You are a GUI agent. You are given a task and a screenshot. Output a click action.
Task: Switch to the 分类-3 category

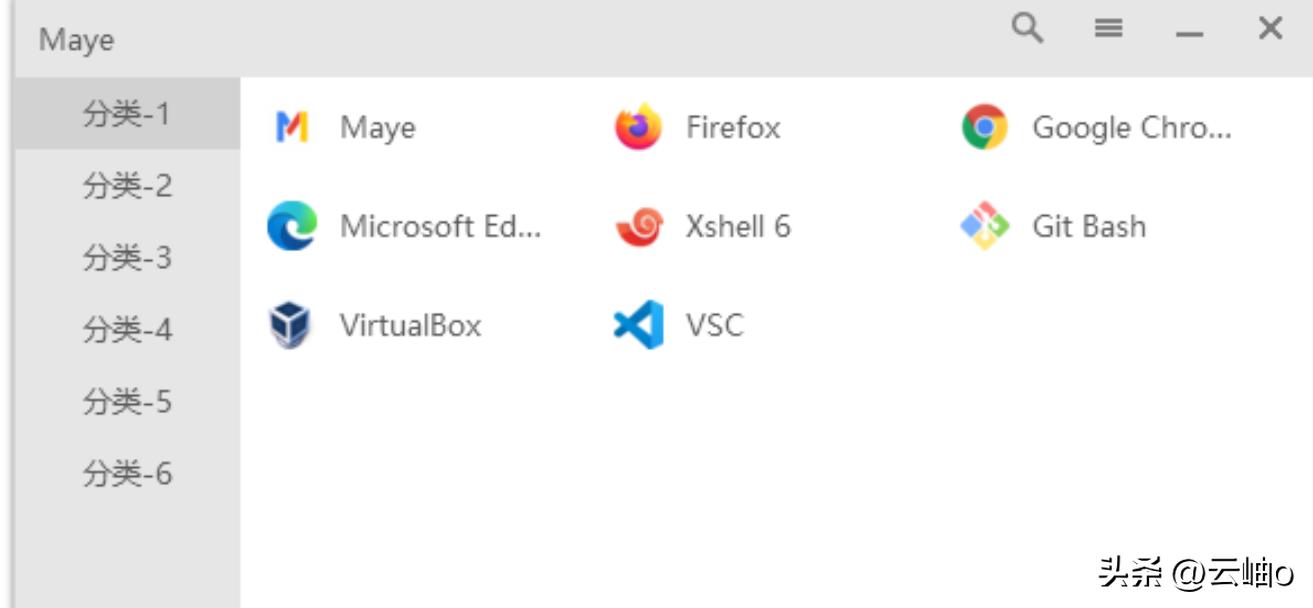point(127,258)
